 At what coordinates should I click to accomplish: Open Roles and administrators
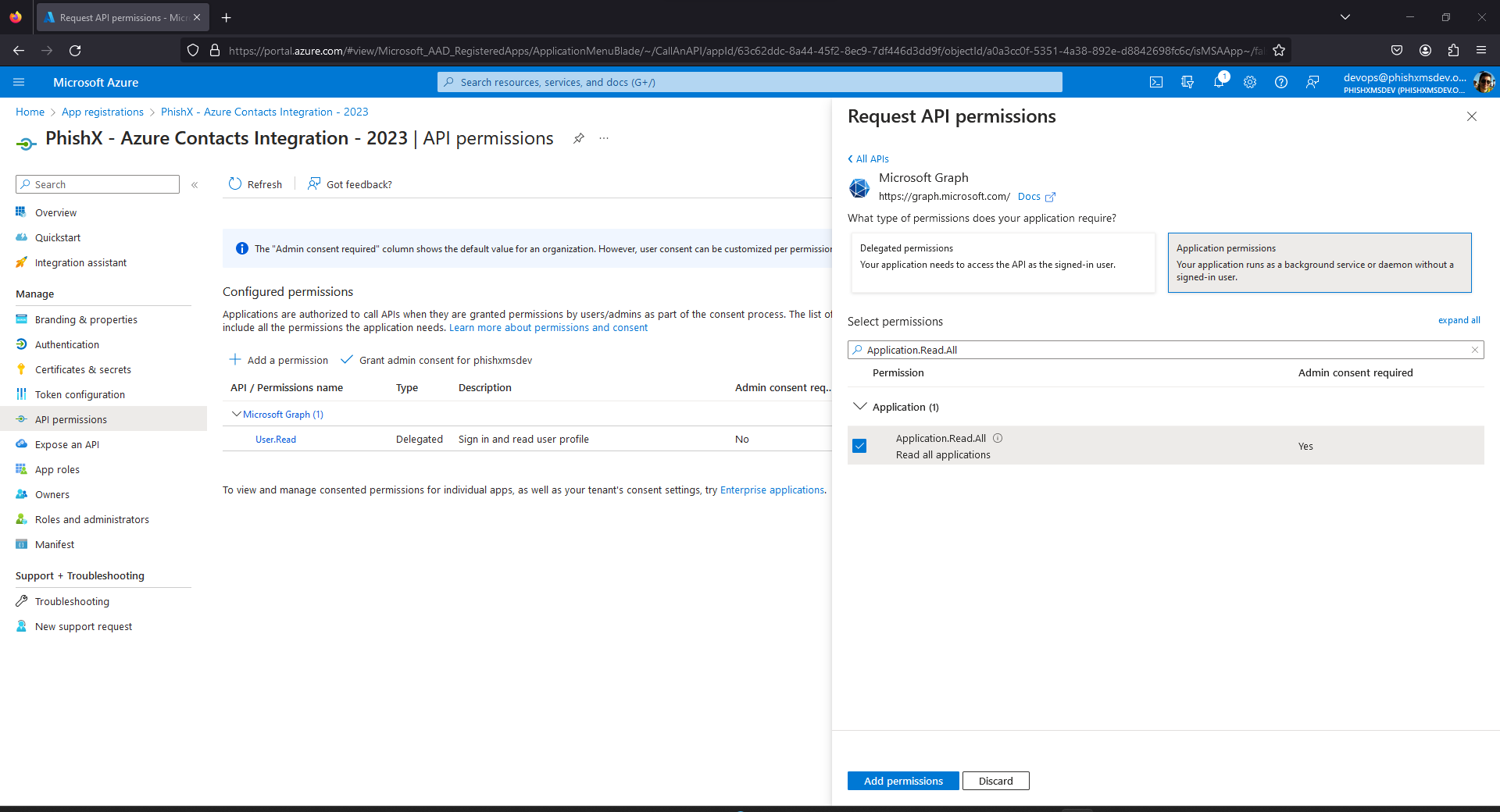pyautogui.click(x=92, y=519)
